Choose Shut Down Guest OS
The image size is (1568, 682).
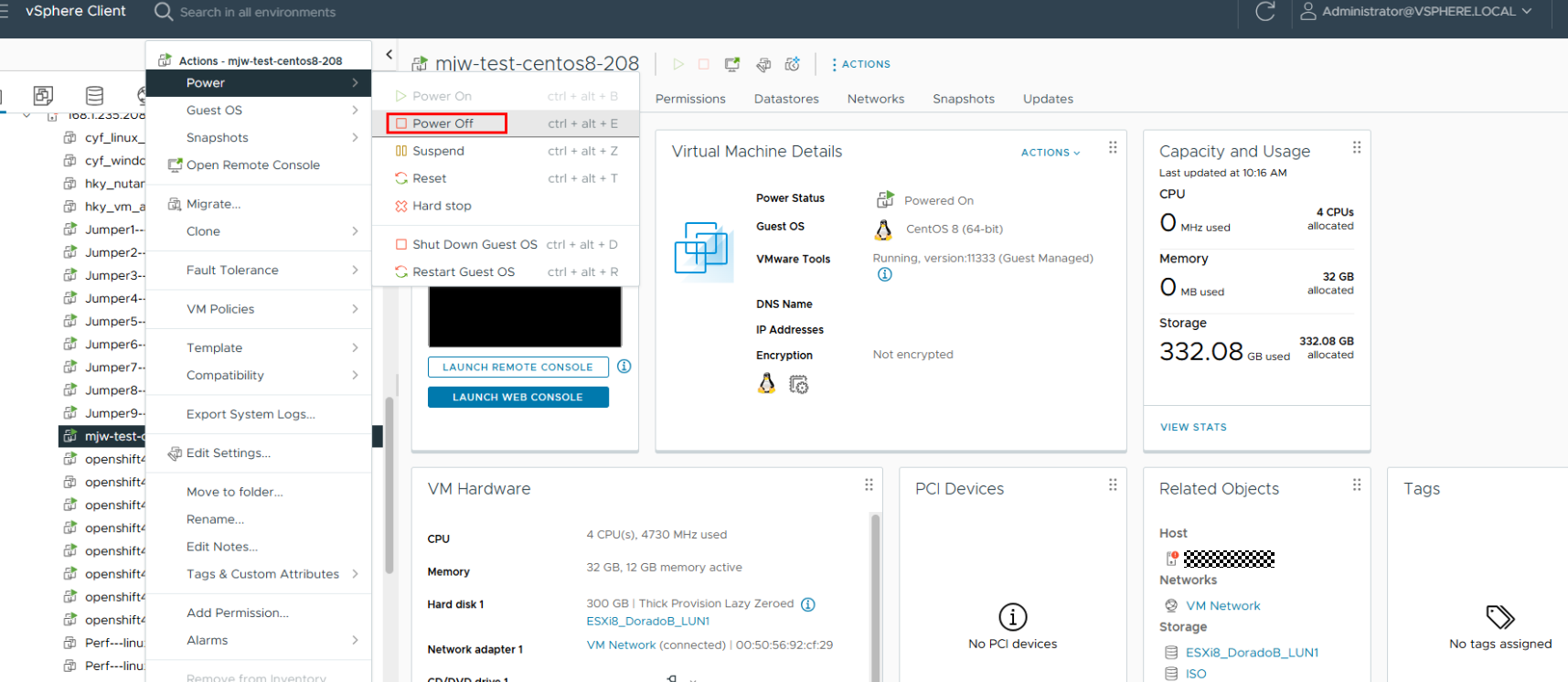click(x=506, y=244)
